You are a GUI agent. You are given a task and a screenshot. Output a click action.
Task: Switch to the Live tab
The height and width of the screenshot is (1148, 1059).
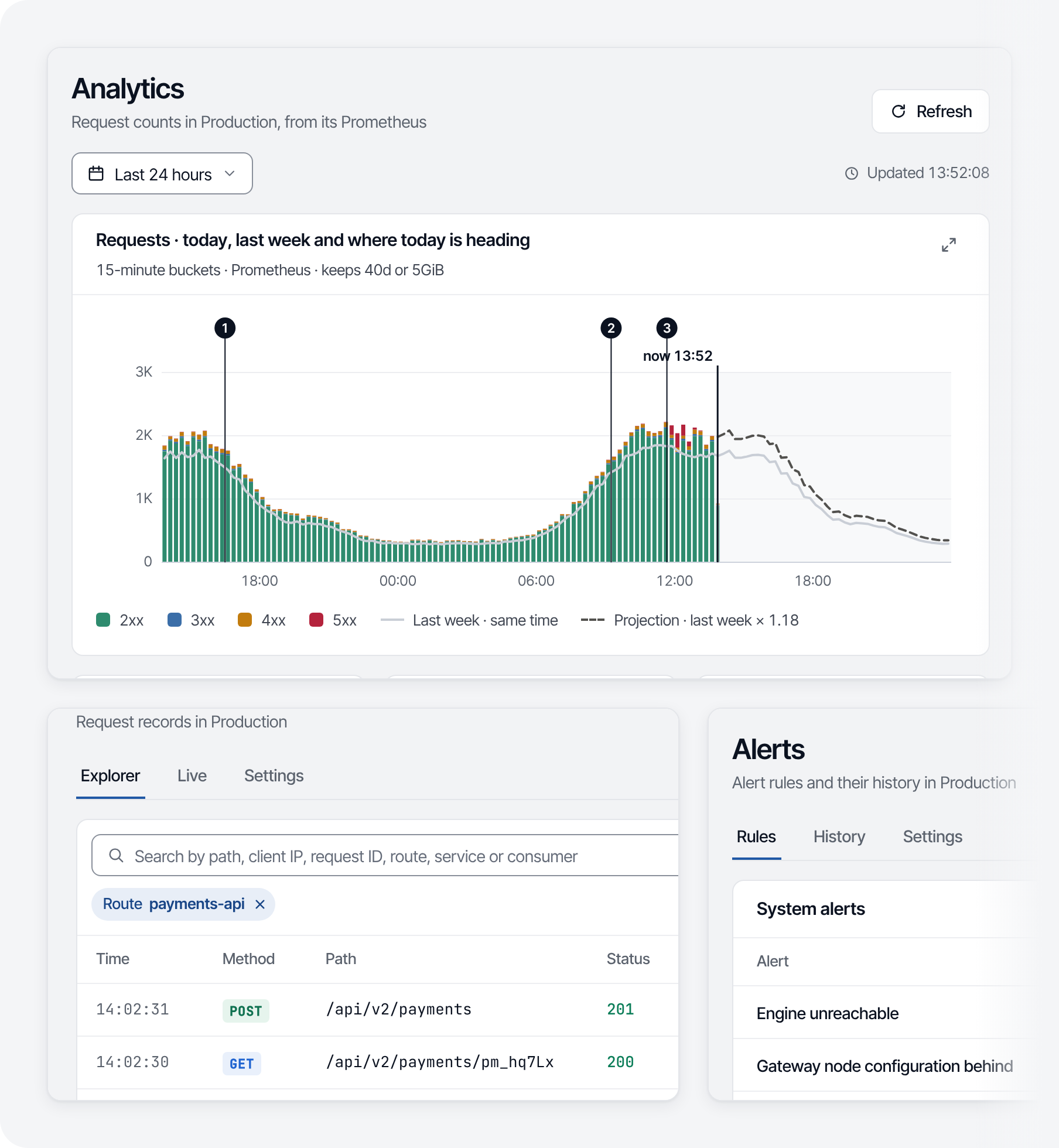tap(192, 775)
